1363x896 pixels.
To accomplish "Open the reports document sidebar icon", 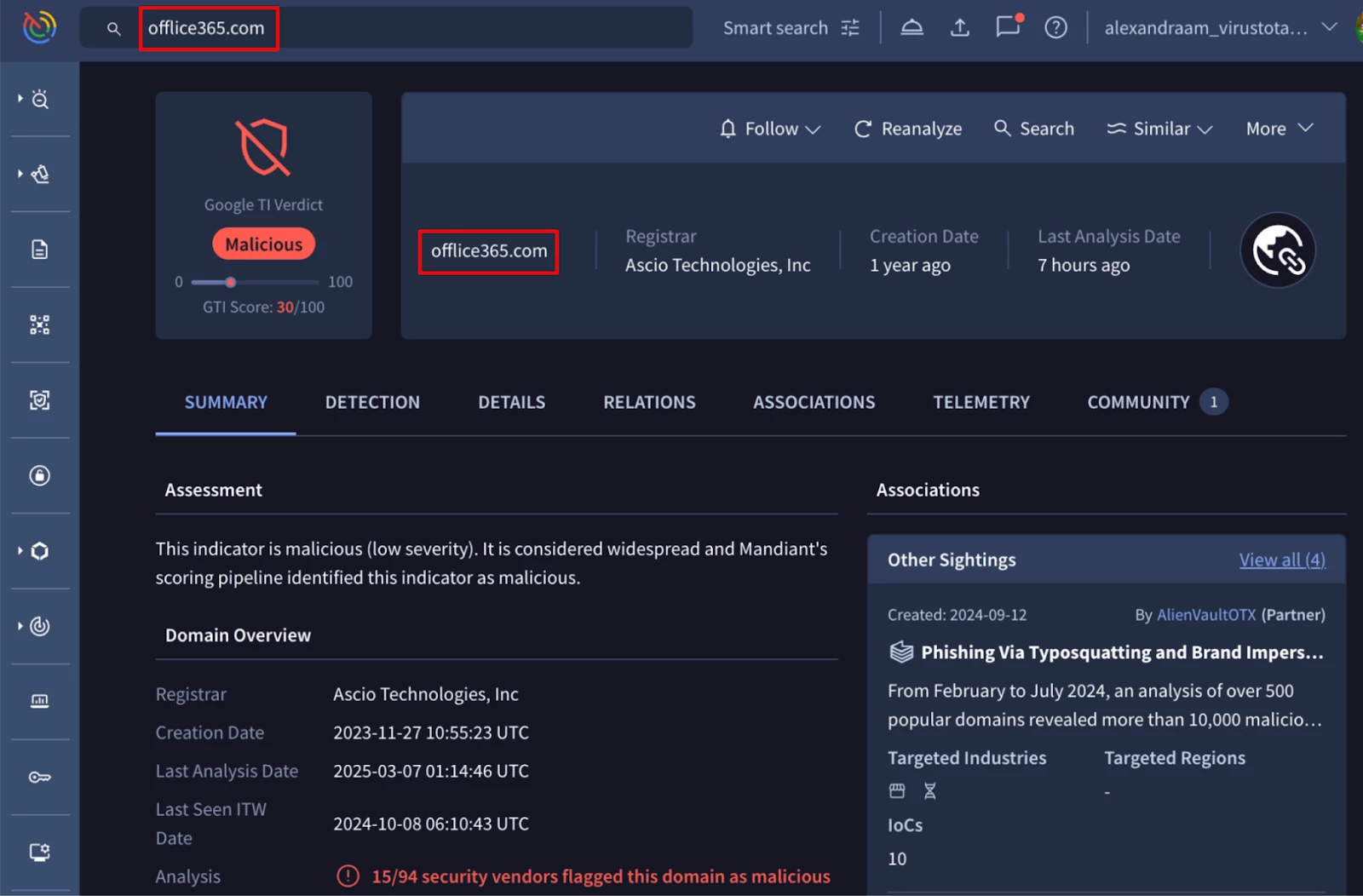I will (x=40, y=250).
